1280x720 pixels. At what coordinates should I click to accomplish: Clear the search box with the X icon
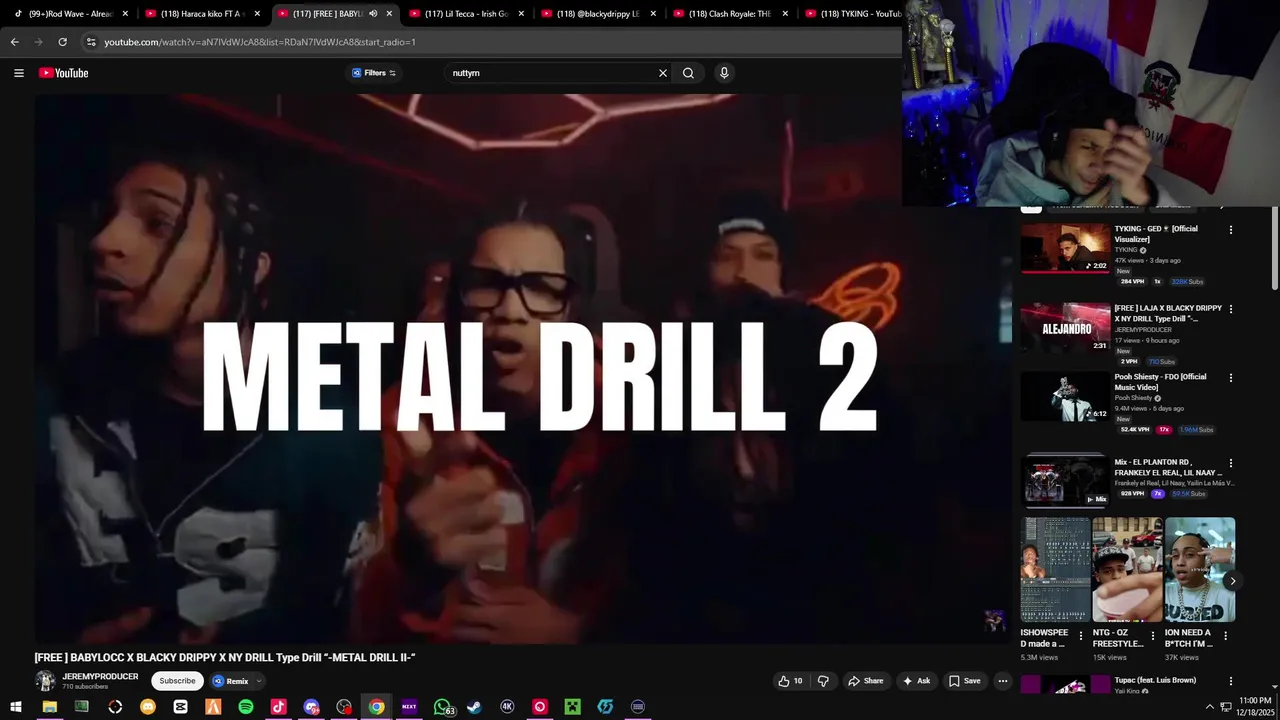pos(662,73)
